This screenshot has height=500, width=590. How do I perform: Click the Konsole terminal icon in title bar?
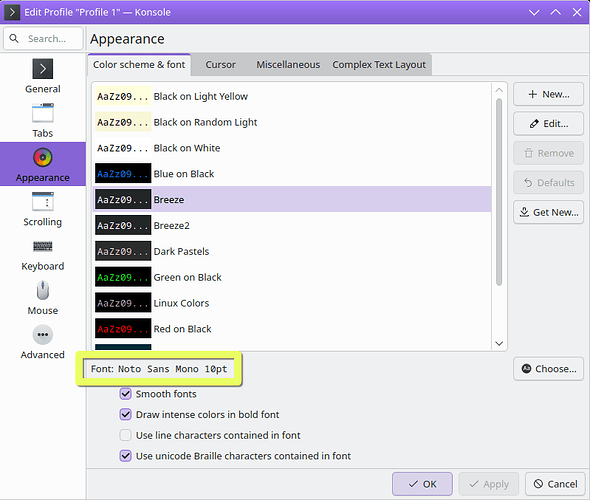(12, 12)
